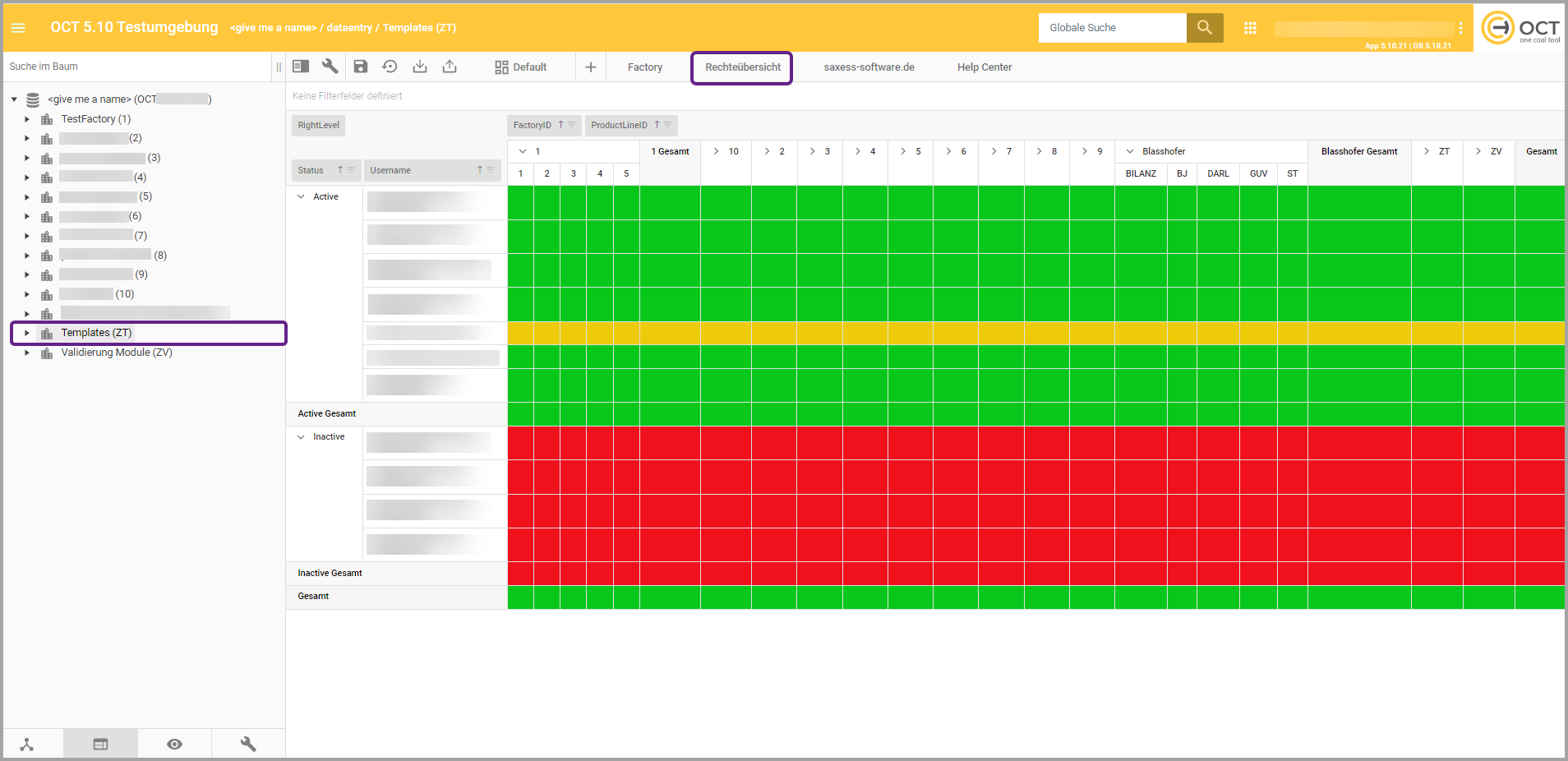The image size is (1568, 761).
Task: Click the ProductLineID field chip
Action: pyautogui.click(x=631, y=125)
